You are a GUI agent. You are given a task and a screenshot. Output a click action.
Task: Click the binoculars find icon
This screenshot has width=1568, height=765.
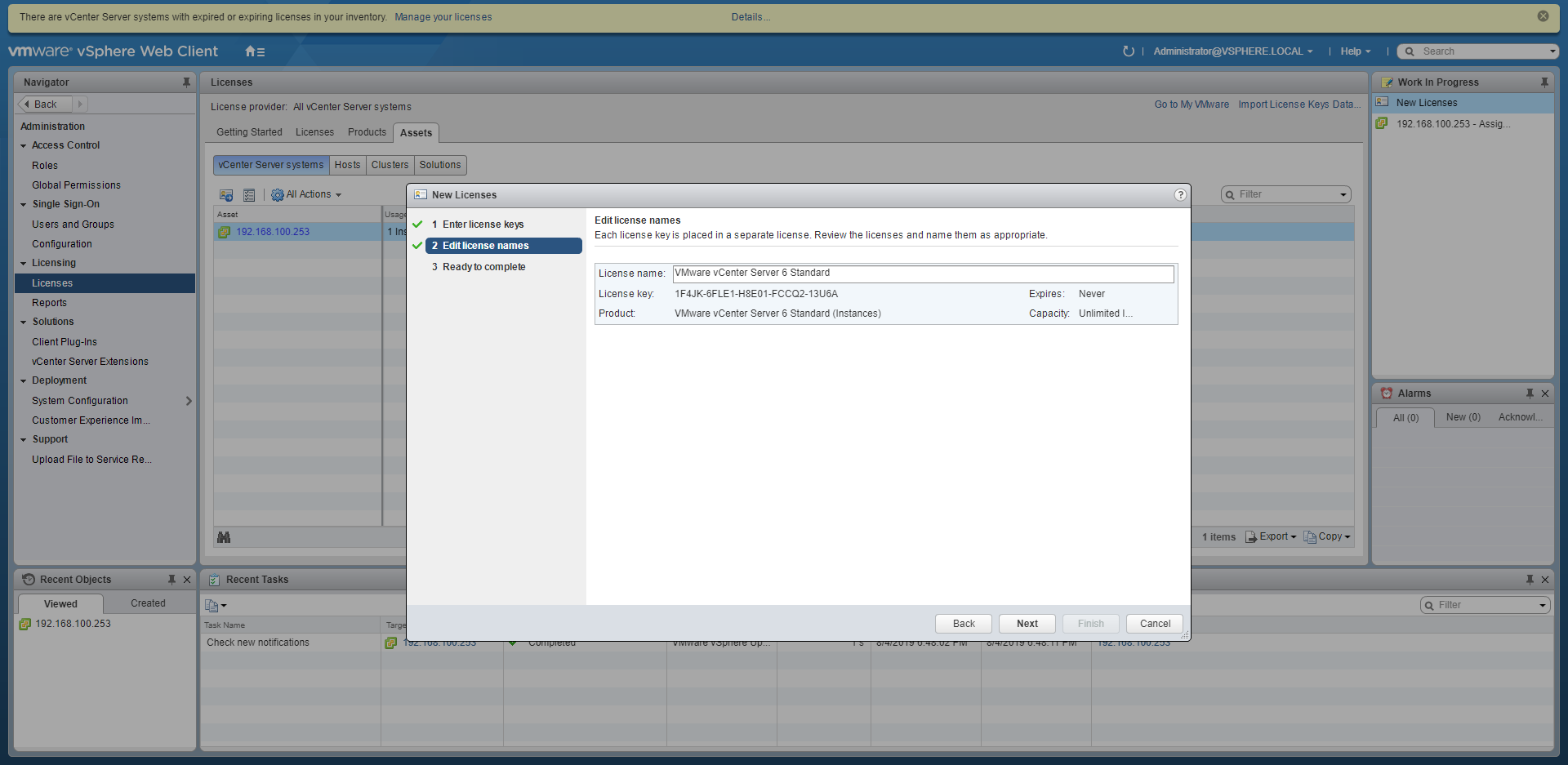coord(224,537)
